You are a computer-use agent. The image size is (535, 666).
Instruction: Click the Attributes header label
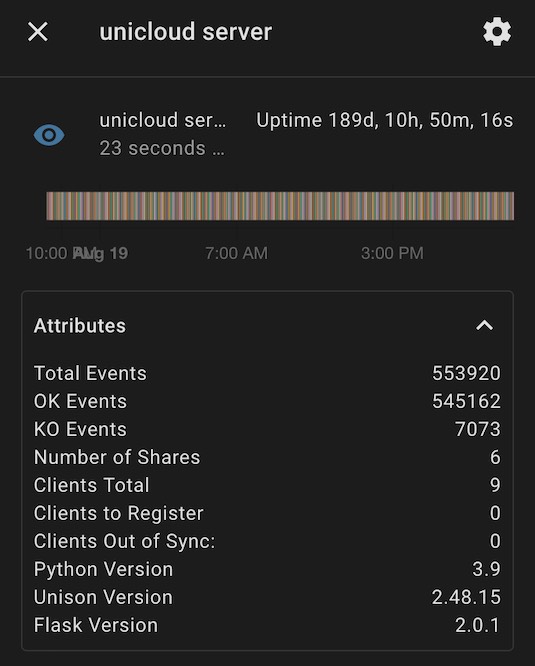tap(80, 326)
